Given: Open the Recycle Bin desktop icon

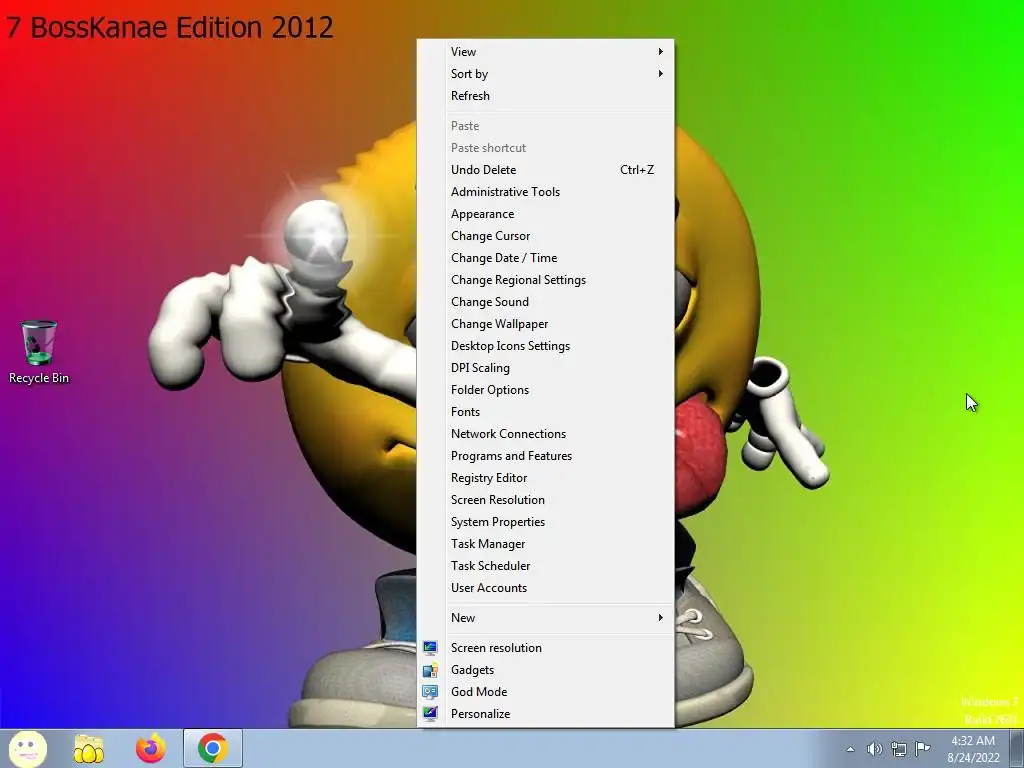Looking at the screenshot, I should pos(39,352).
